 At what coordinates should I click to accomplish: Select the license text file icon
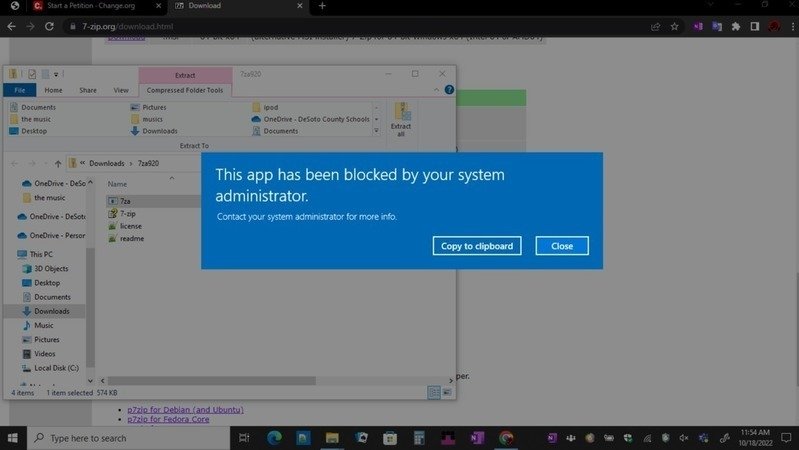(113, 226)
